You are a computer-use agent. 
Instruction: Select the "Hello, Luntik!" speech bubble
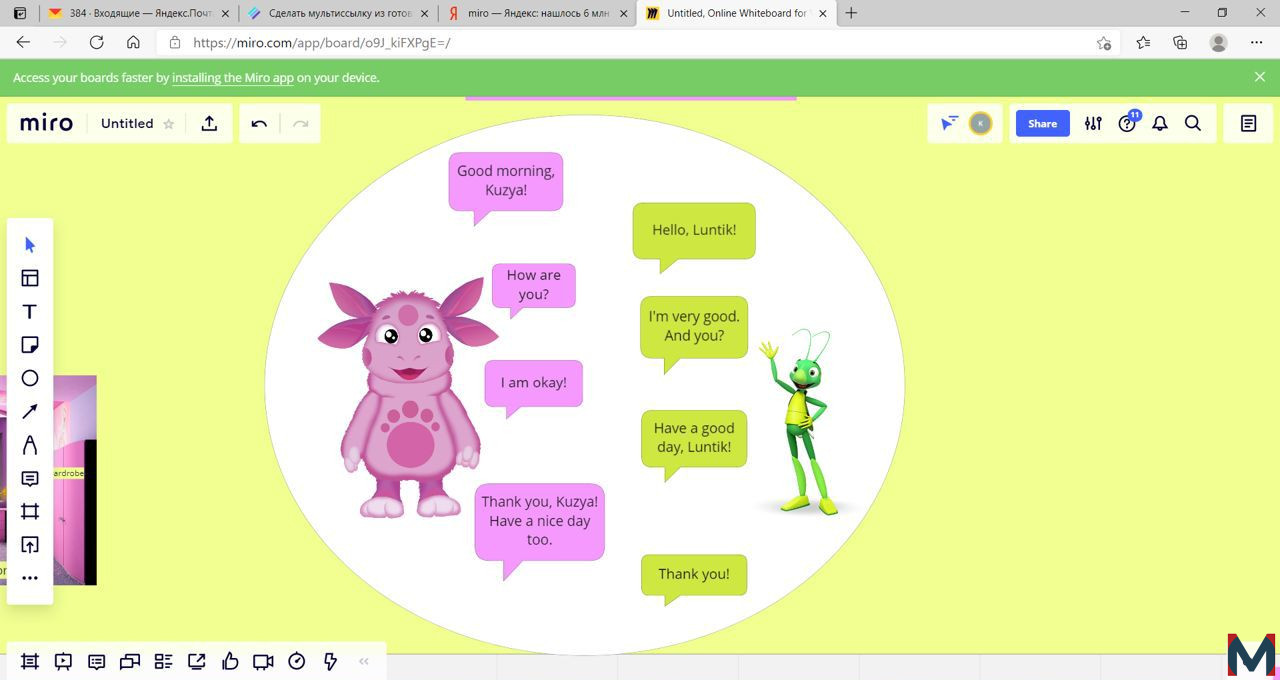point(694,231)
